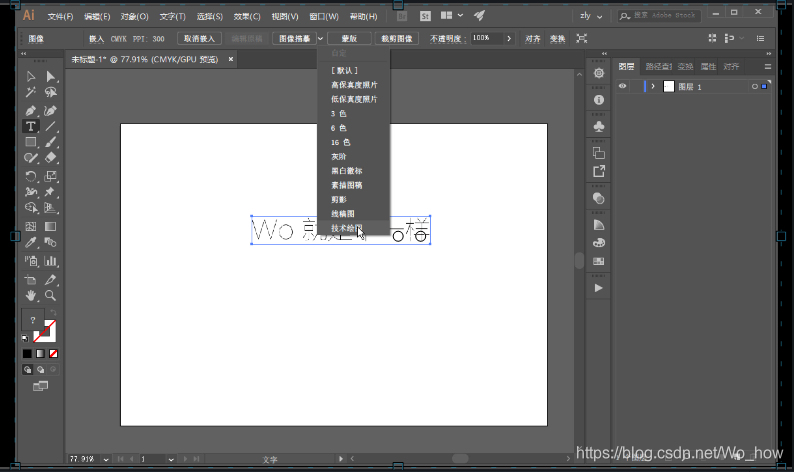Select the Blend tool
794x472 pixels.
click(x=51, y=242)
